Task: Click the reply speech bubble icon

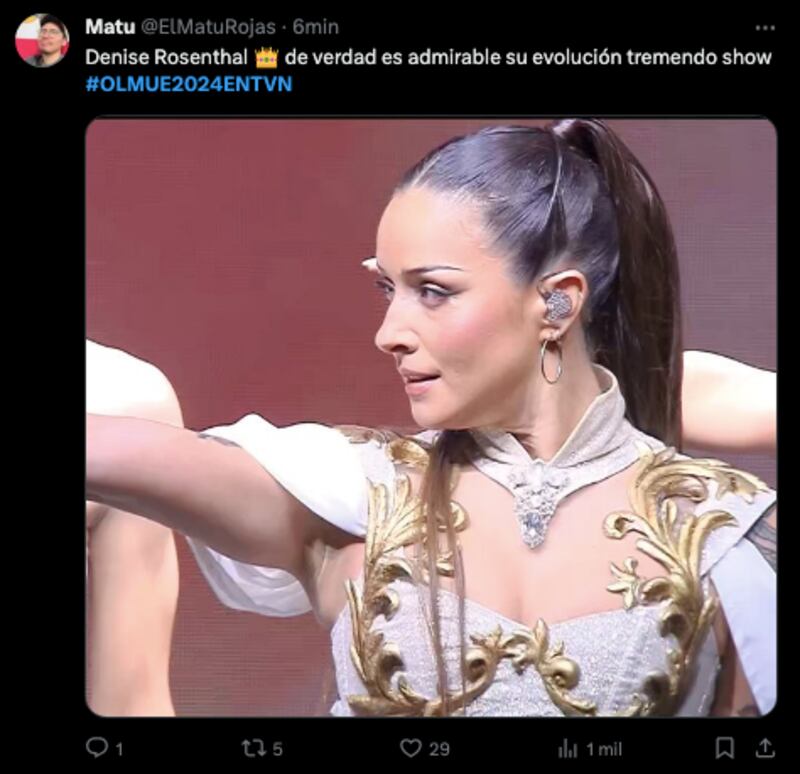Action: tap(96, 747)
